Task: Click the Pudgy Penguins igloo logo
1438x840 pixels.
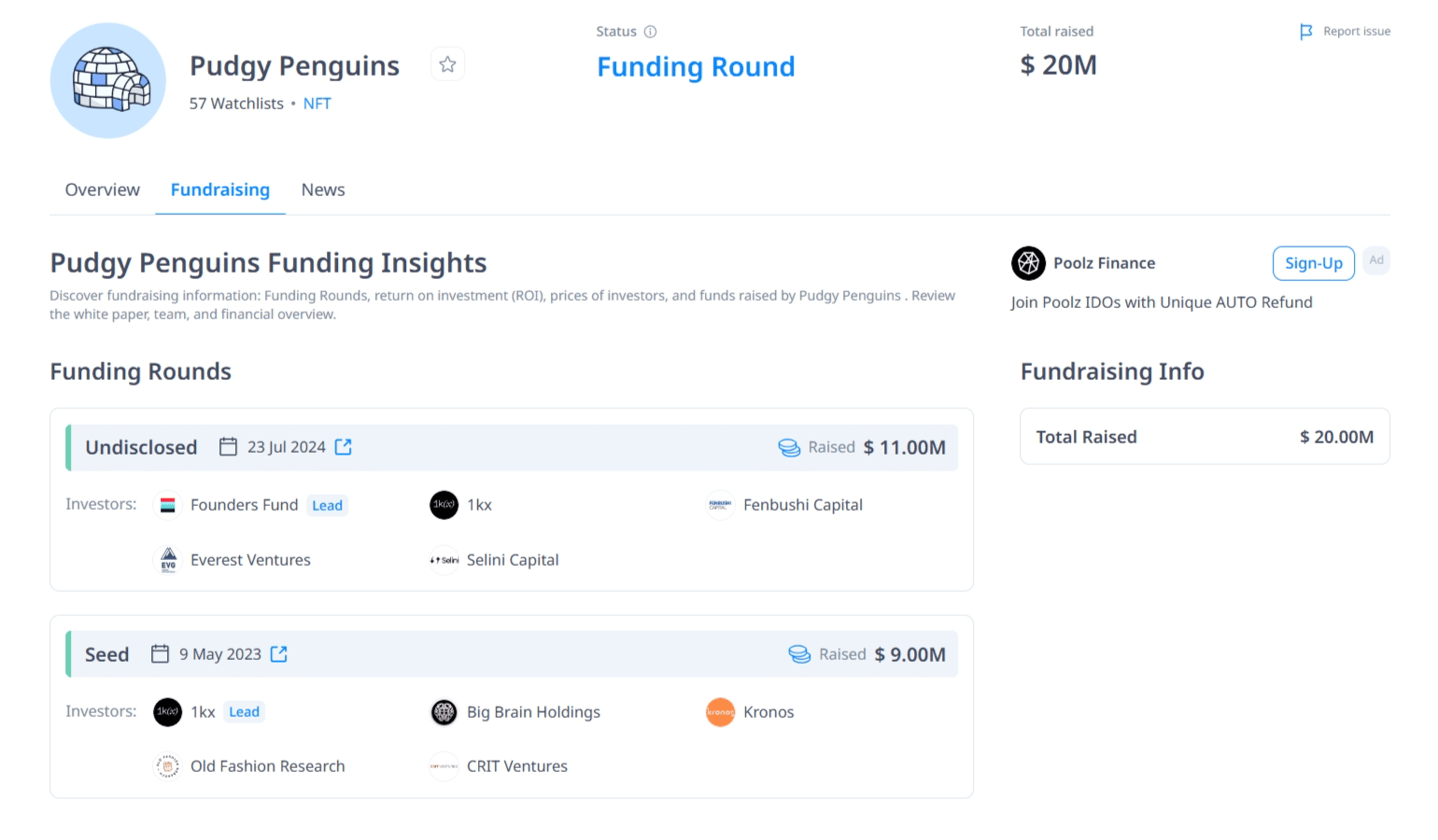Action: click(x=108, y=81)
